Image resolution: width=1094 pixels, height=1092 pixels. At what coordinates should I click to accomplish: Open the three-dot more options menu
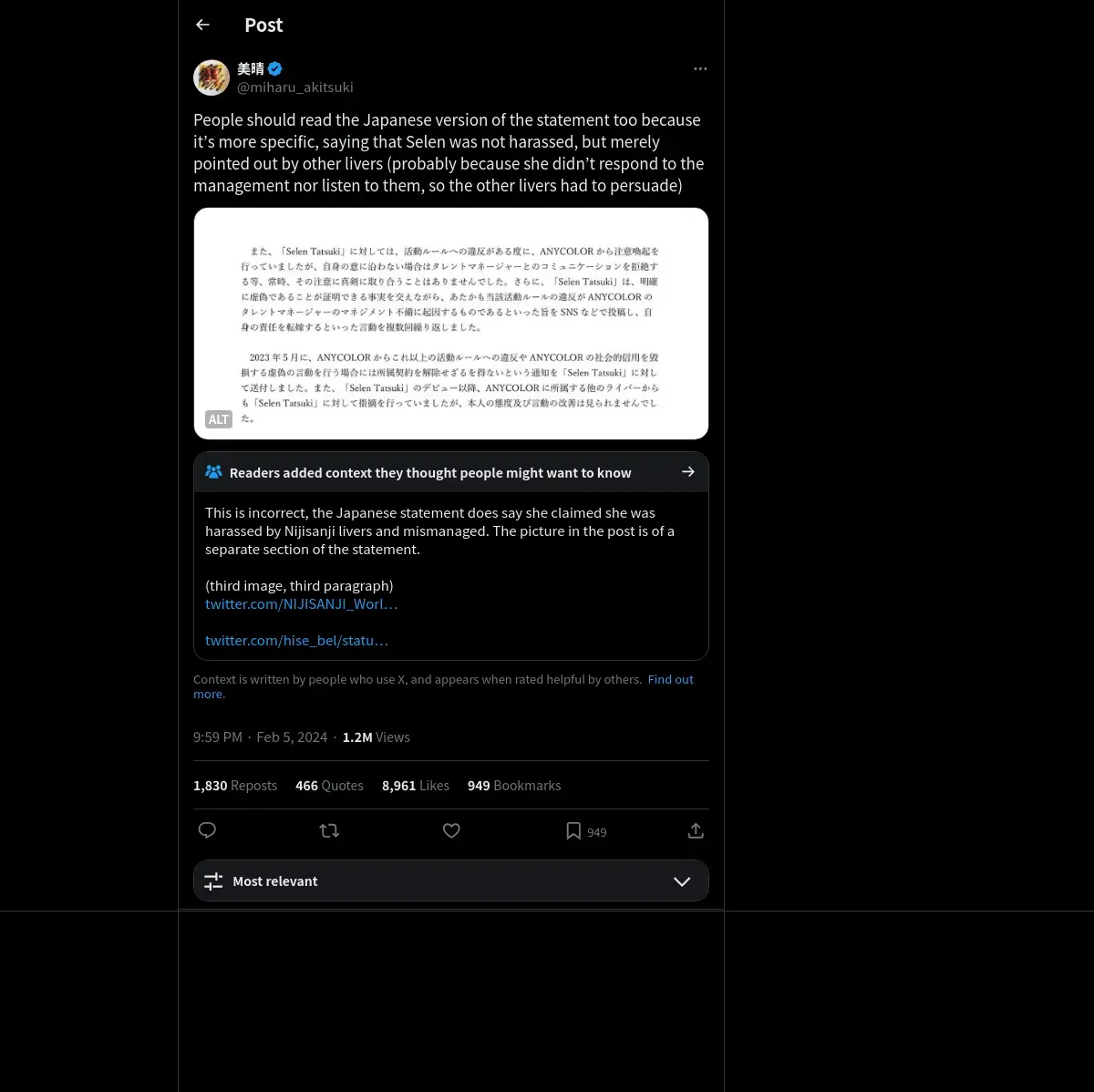click(700, 69)
